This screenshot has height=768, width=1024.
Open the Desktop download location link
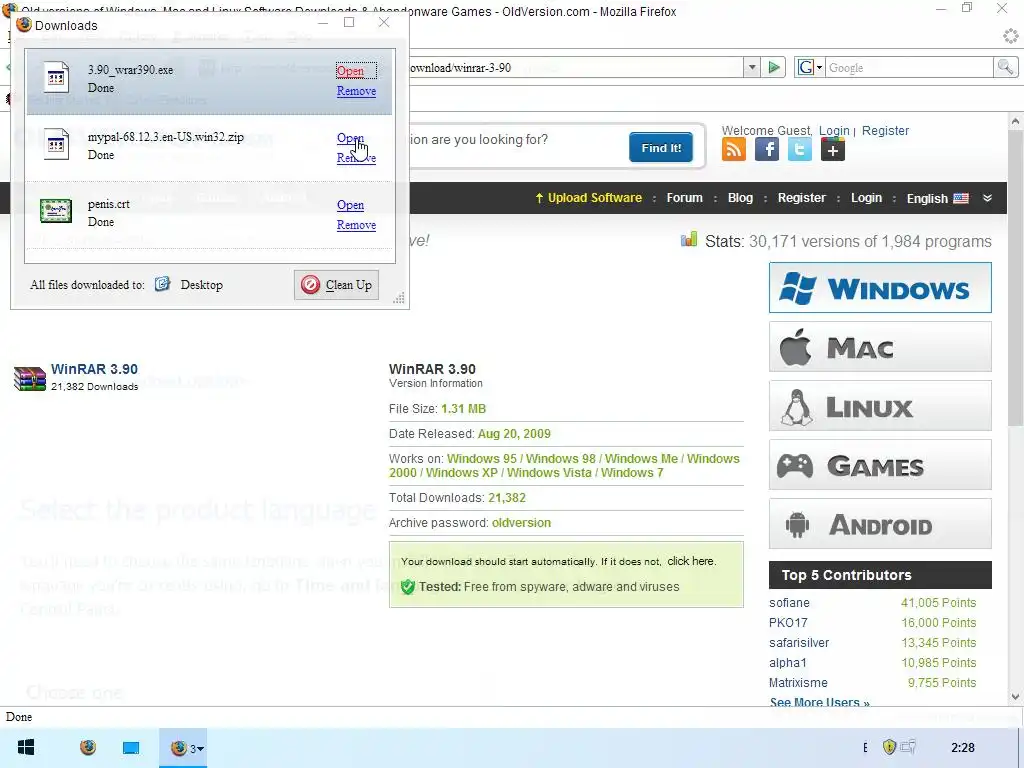pyautogui.click(x=201, y=285)
